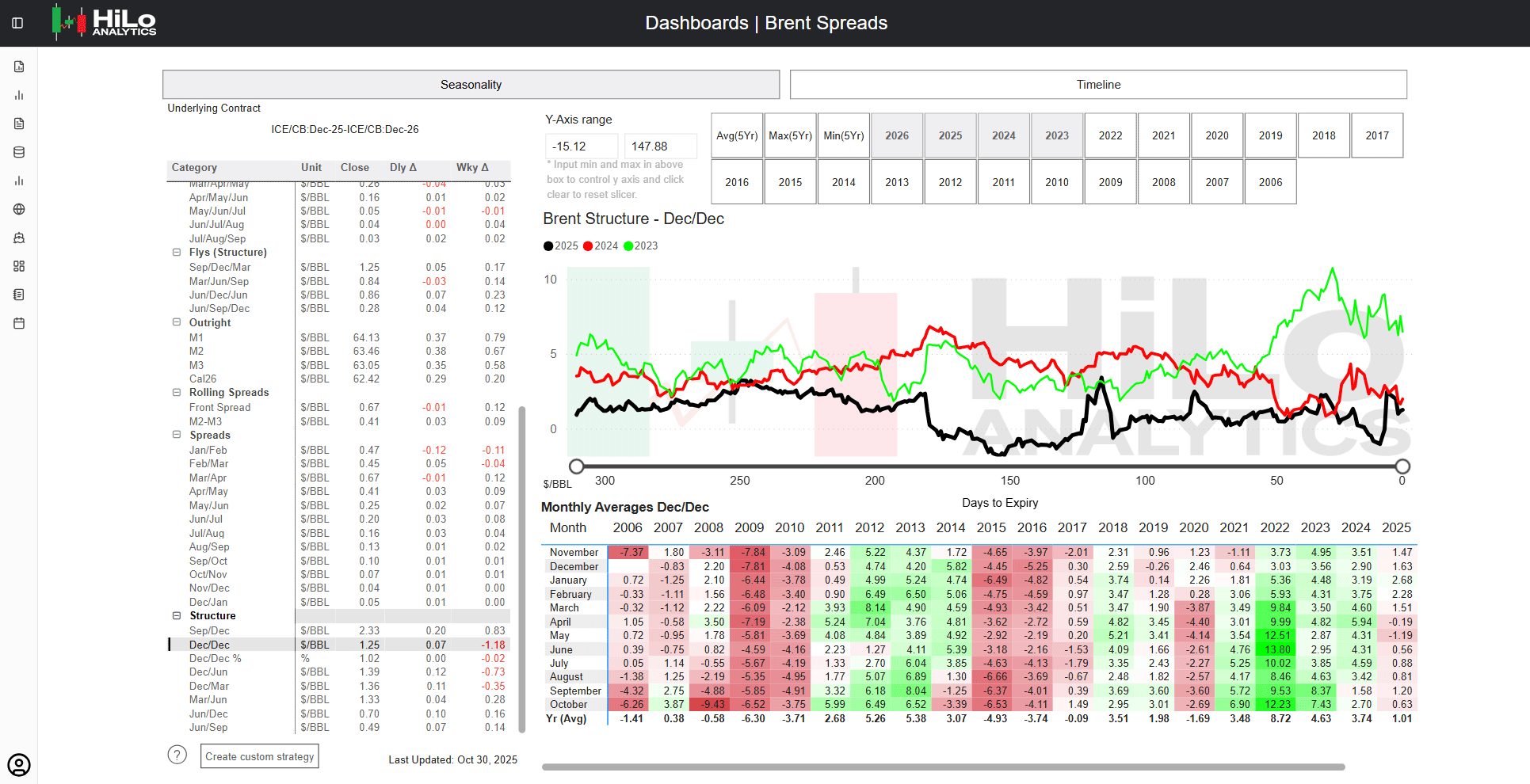
Task: Switch to the Seasonality tab
Action: [471, 85]
